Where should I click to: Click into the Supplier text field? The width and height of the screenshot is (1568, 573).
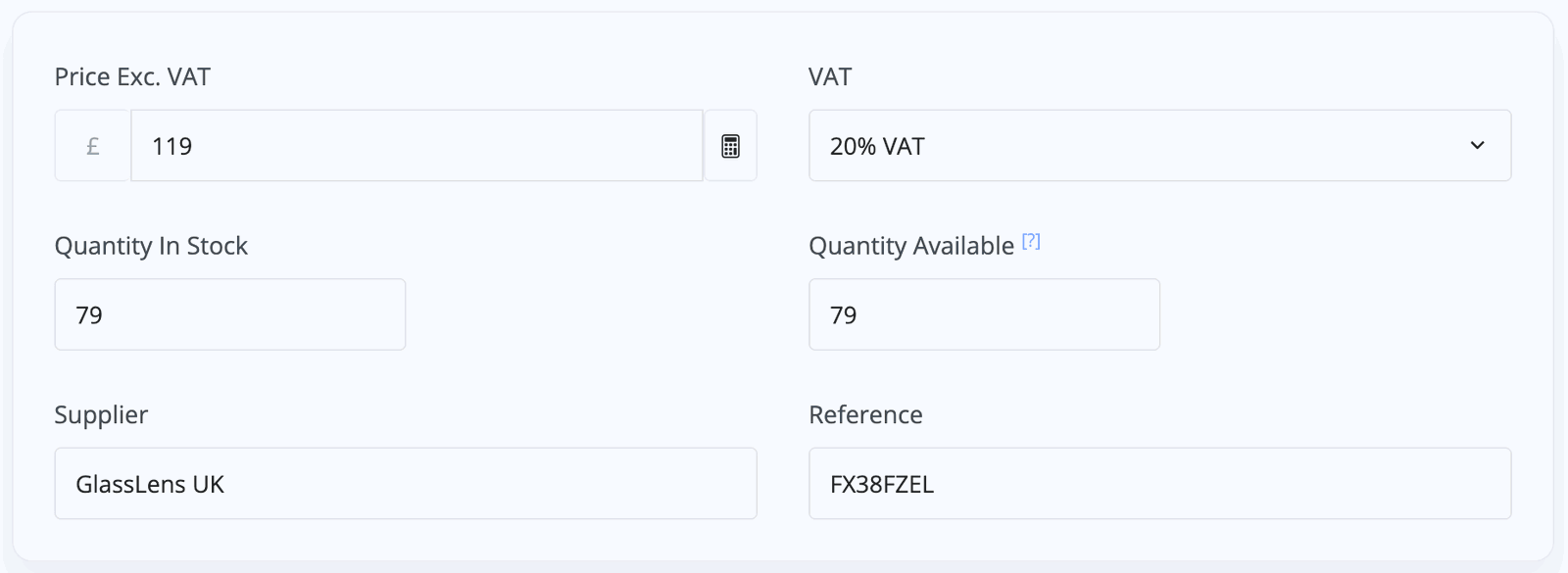click(406, 484)
